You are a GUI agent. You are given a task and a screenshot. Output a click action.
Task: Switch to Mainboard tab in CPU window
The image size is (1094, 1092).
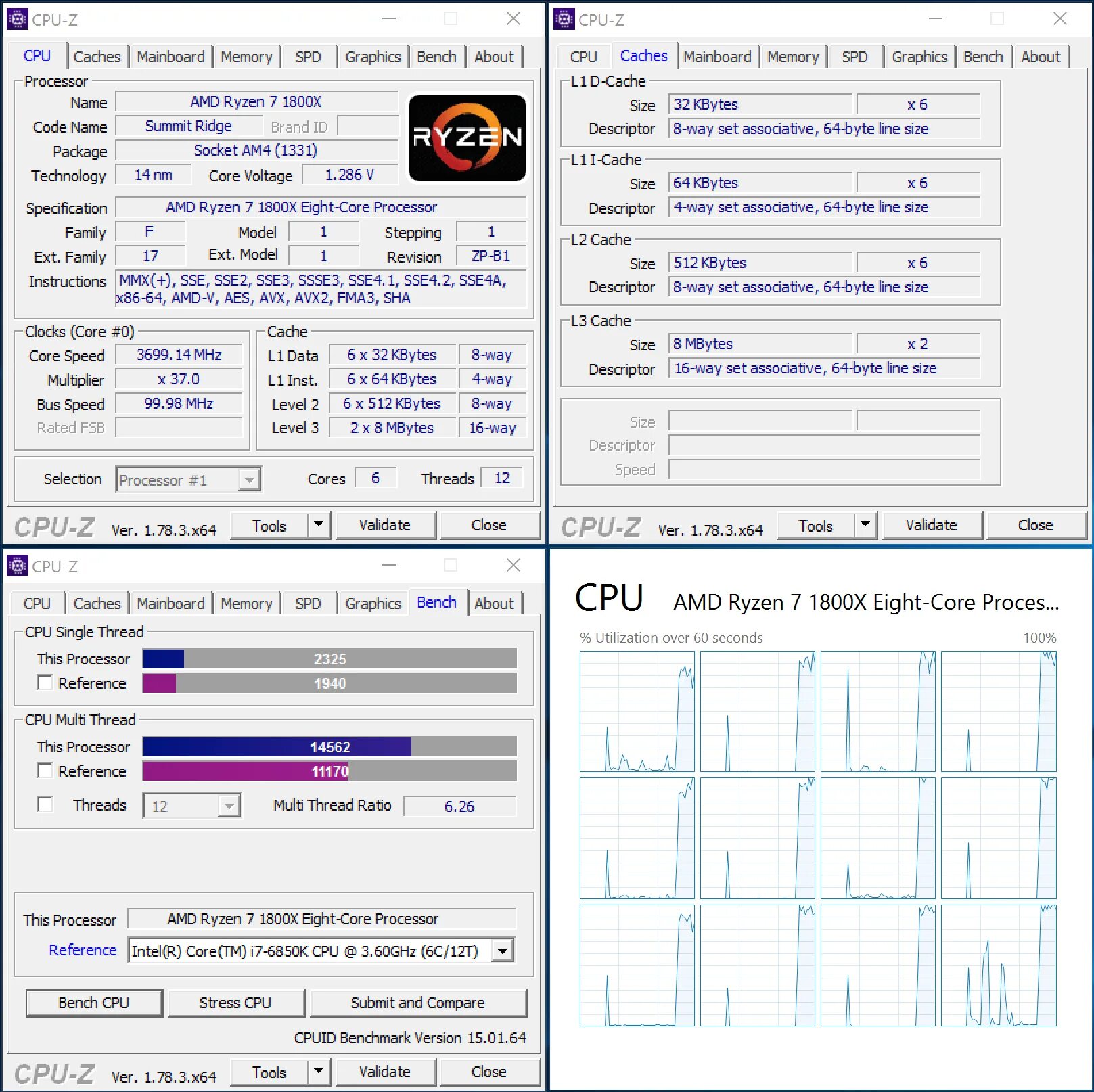(x=170, y=57)
